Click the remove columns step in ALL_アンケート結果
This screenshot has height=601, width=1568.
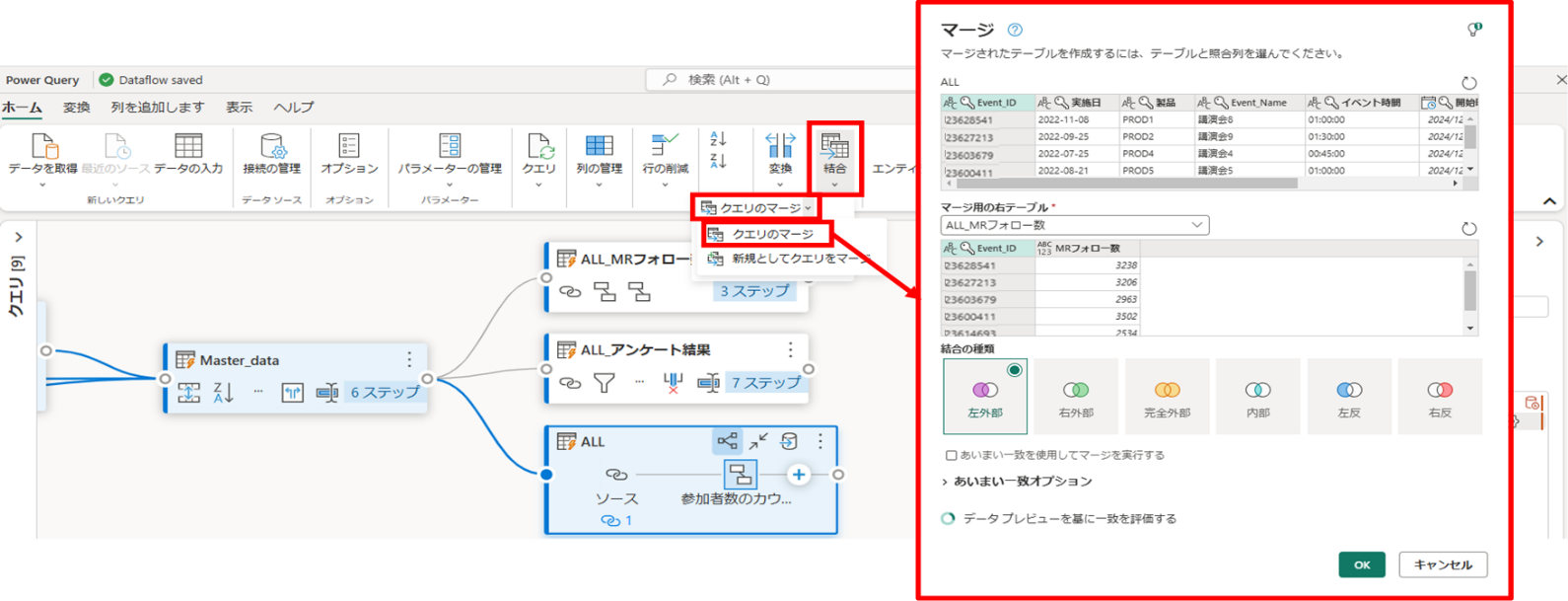(674, 382)
